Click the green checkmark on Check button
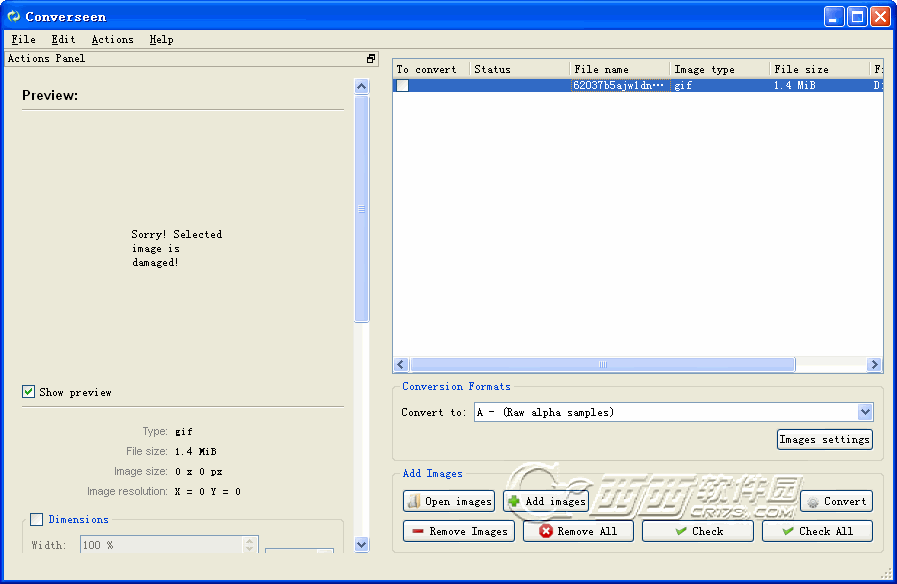Image resolution: width=897 pixels, height=584 pixels. pos(681,532)
